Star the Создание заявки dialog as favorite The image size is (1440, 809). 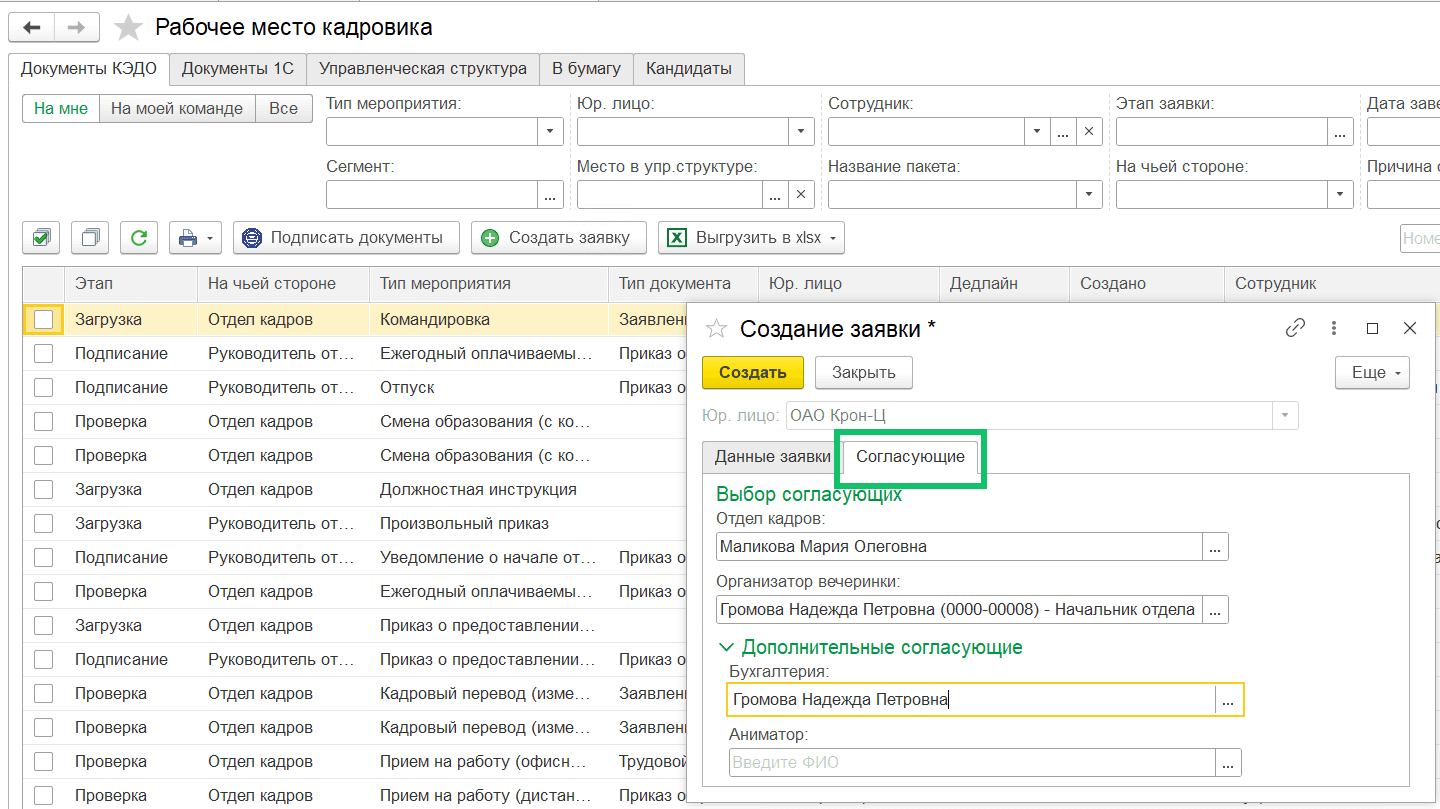[x=716, y=329]
